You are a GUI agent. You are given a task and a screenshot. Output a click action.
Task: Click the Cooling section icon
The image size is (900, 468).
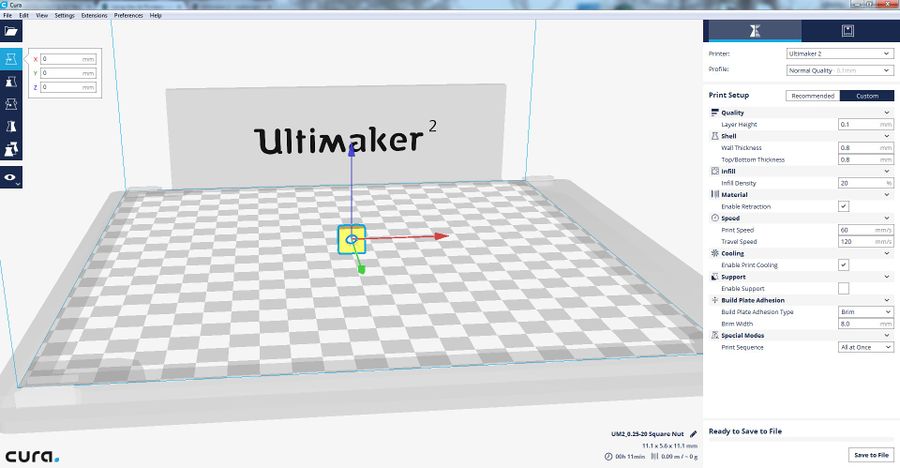tap(715, 253)
